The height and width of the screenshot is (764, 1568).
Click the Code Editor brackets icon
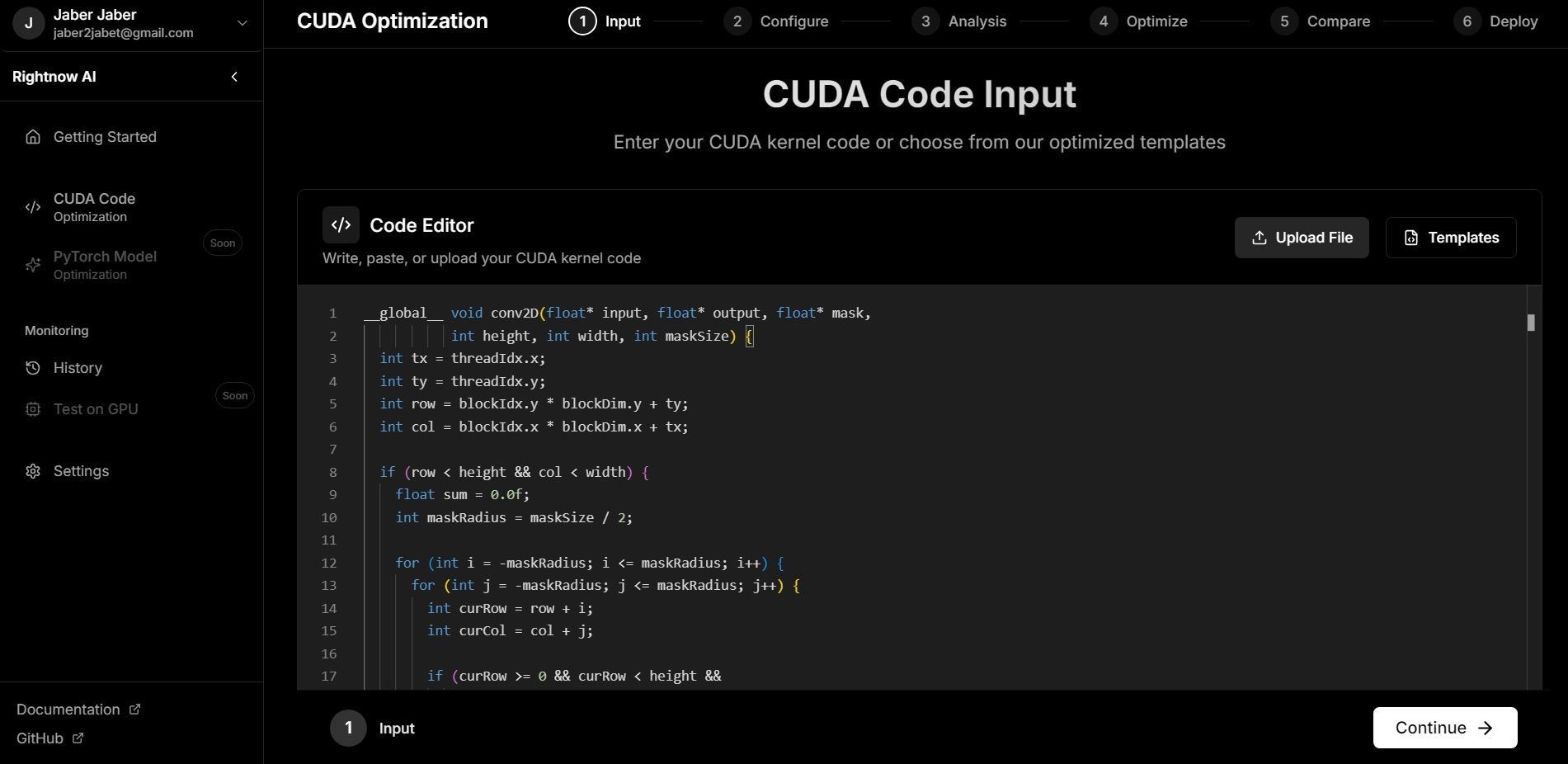pyautogui.click(x=341, y=224)
